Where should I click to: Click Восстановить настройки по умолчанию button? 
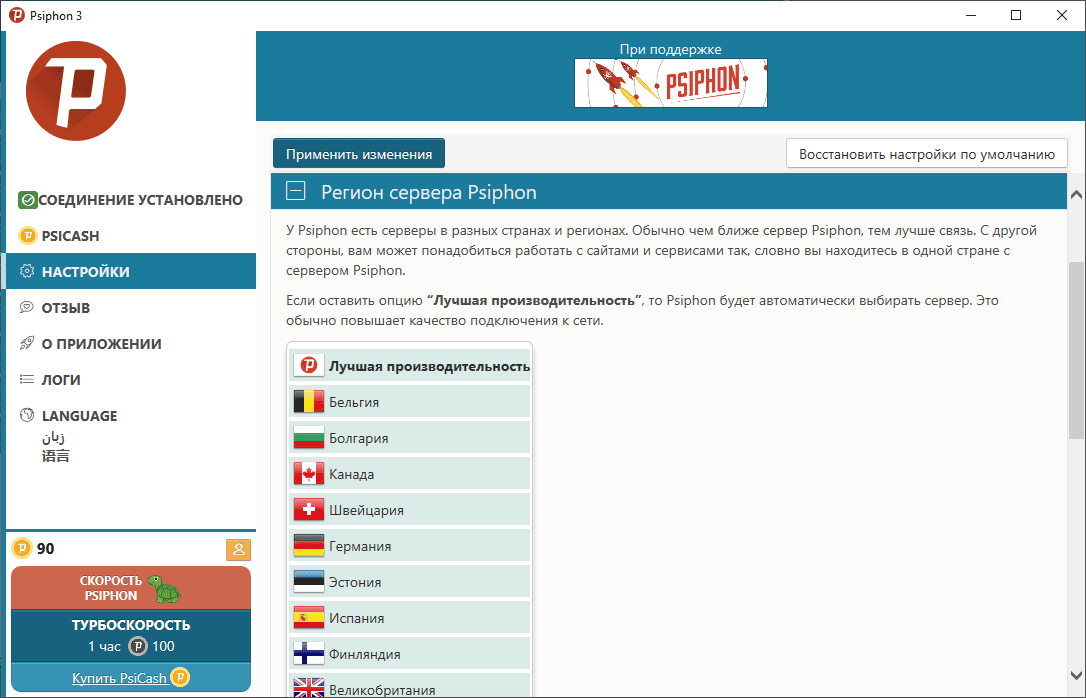pos(927,154)
